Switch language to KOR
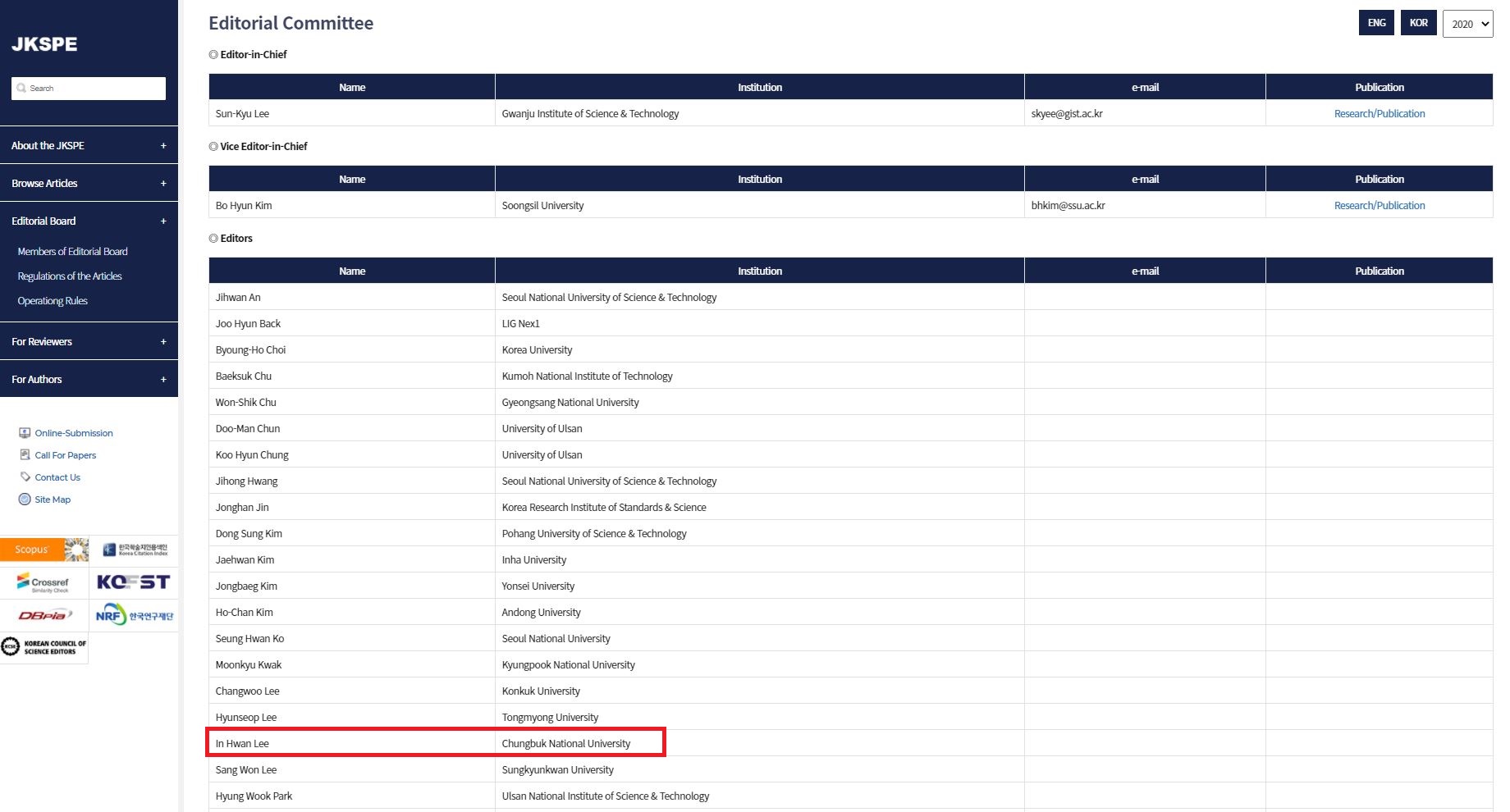Image resolution: width=1510 pixels, height=812 pixels. pos(1419,23)
